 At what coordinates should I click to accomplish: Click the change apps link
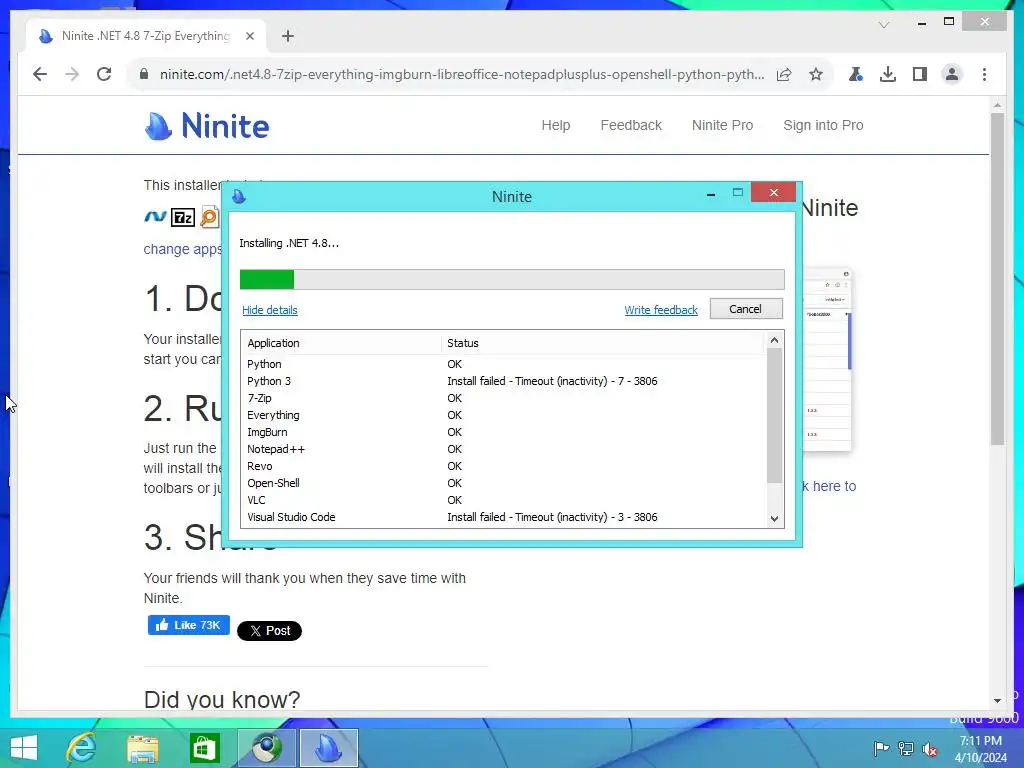(x=182, y=249)
